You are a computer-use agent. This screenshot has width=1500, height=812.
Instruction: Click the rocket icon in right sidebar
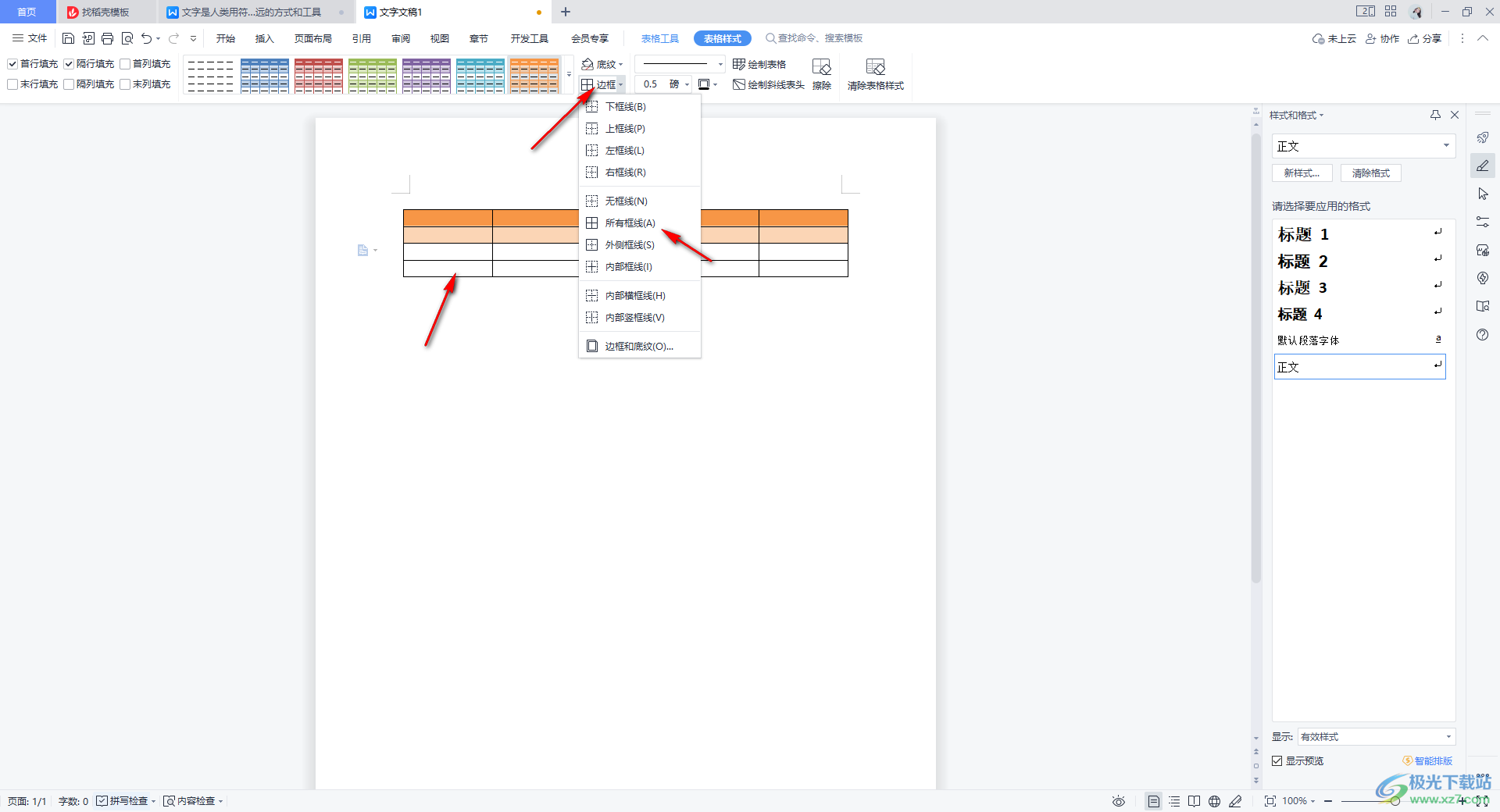pos(1483,137)
